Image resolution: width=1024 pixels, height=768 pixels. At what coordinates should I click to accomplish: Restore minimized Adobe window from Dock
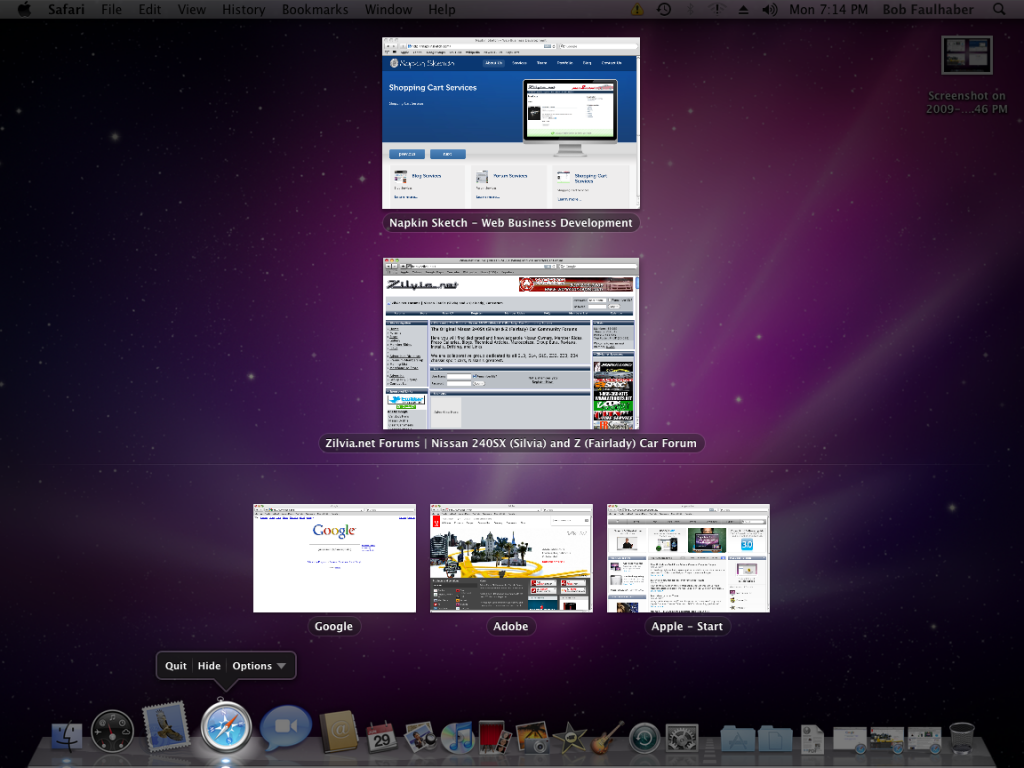(887, 740)
